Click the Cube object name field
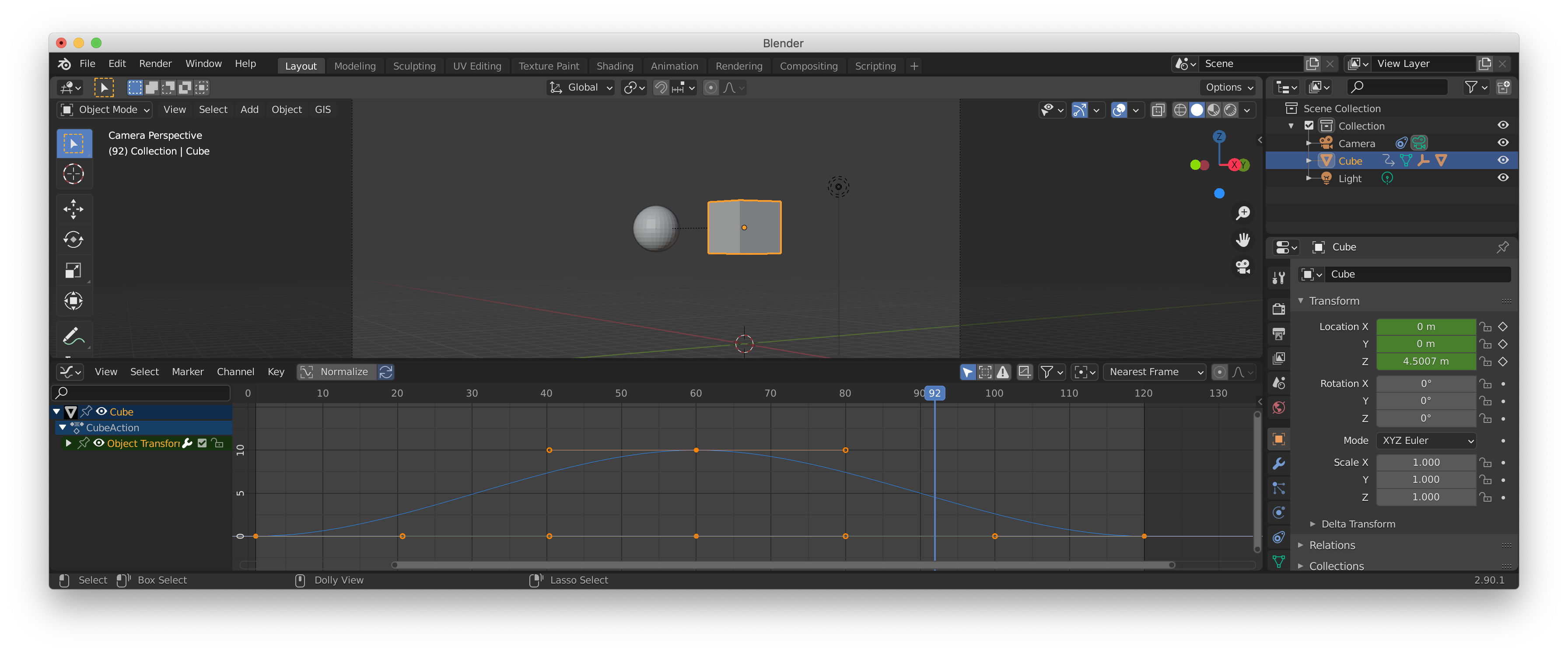 pyautogui.click(x=1418, y=274)
